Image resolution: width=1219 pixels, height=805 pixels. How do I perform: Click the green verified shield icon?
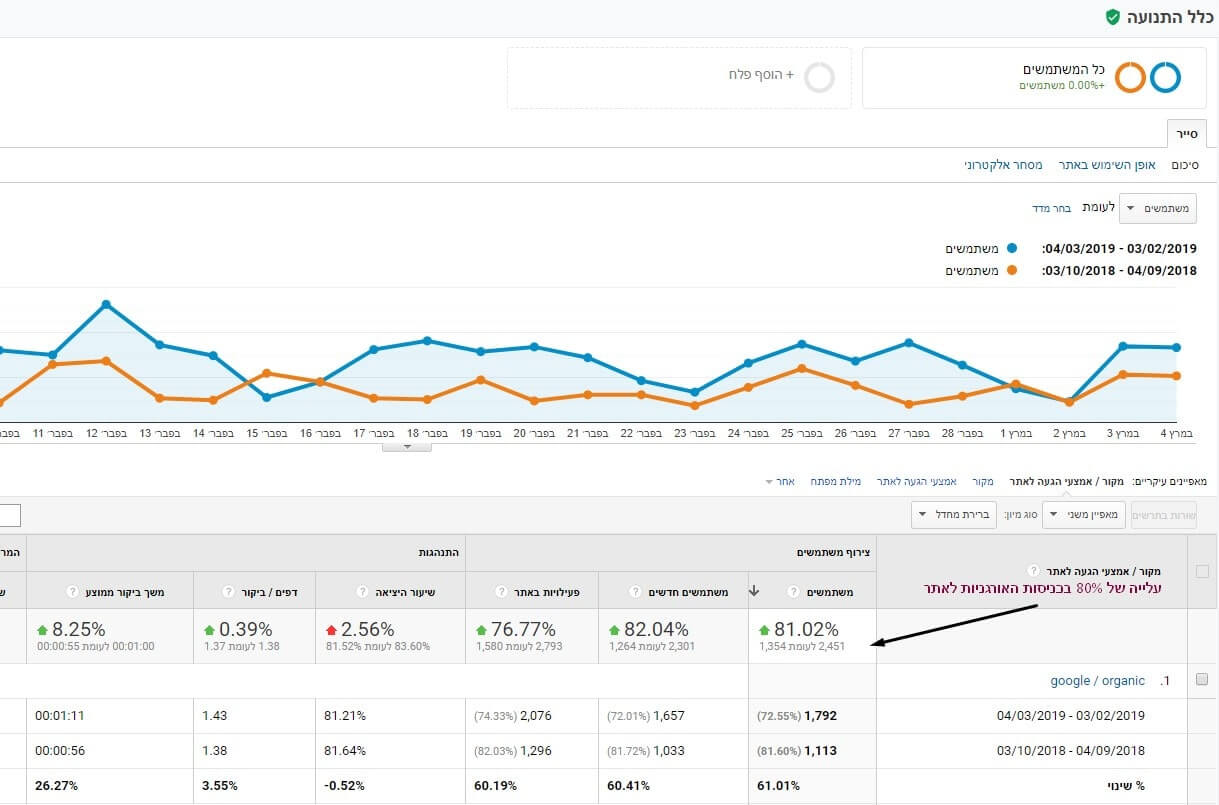pos(1113,17)
